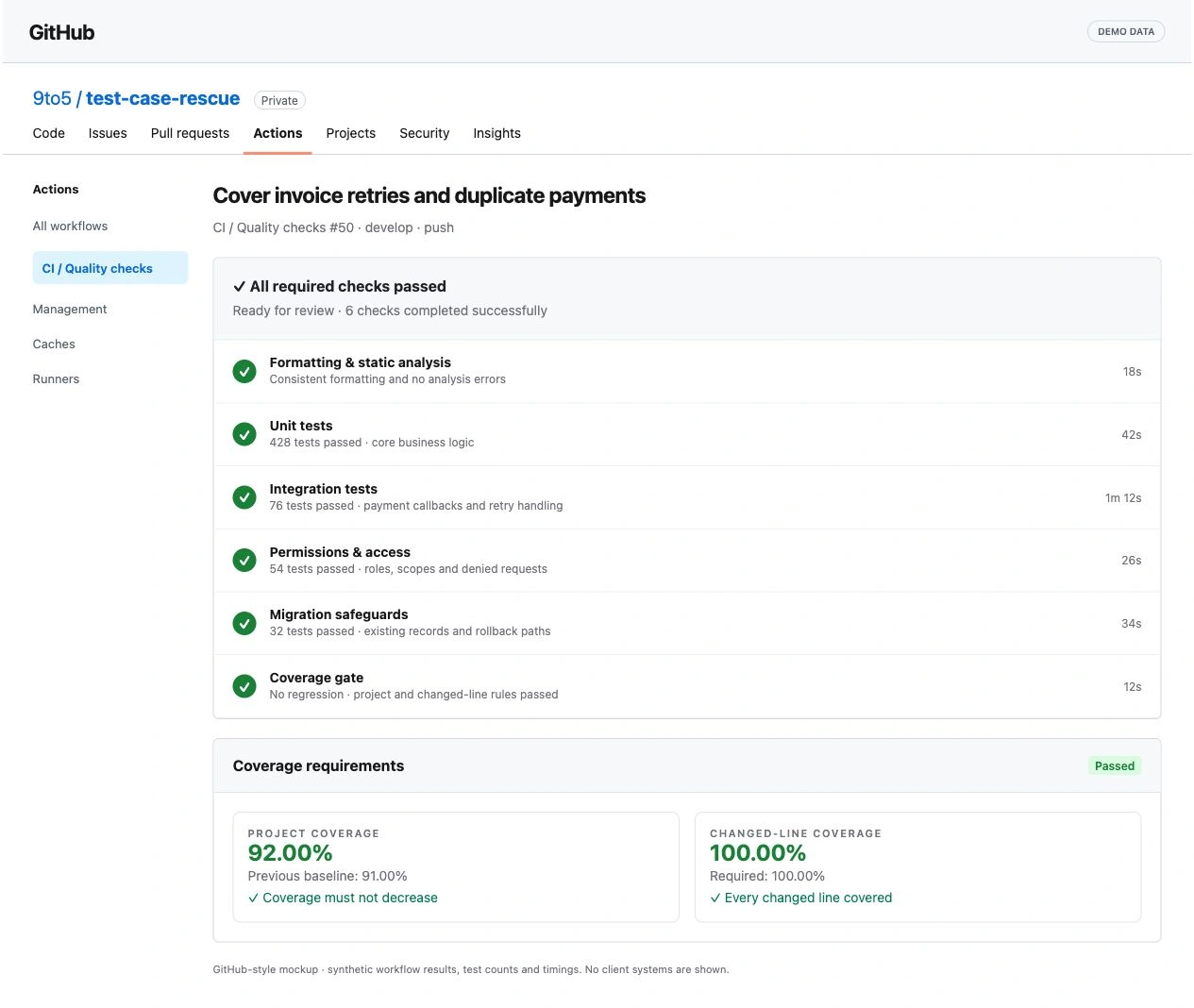Click the run title 'Cover invoice retries and duplicate payments'

pos(429,195)
